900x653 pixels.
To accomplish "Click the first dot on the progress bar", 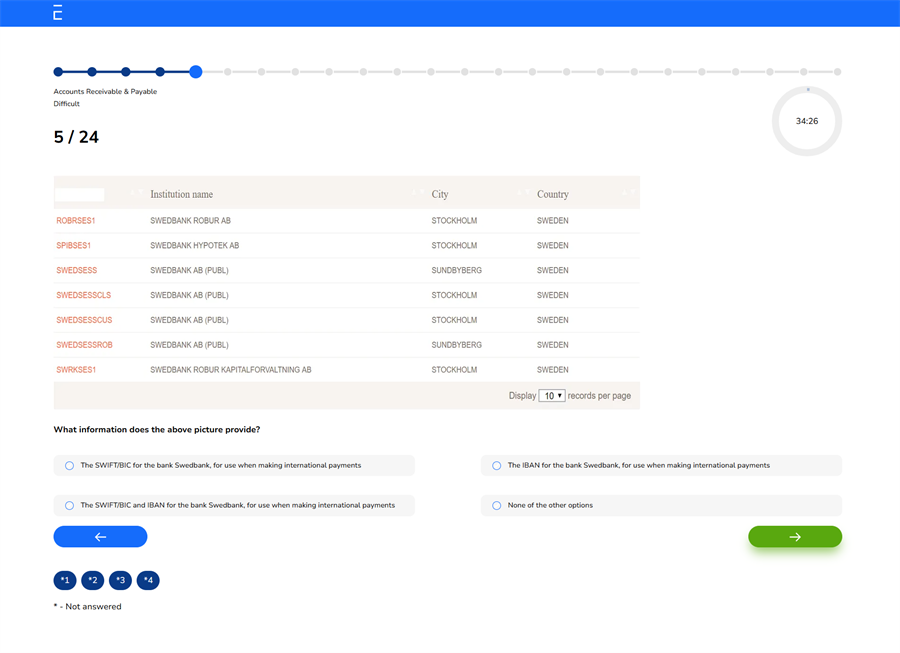I will click(57, 71).
